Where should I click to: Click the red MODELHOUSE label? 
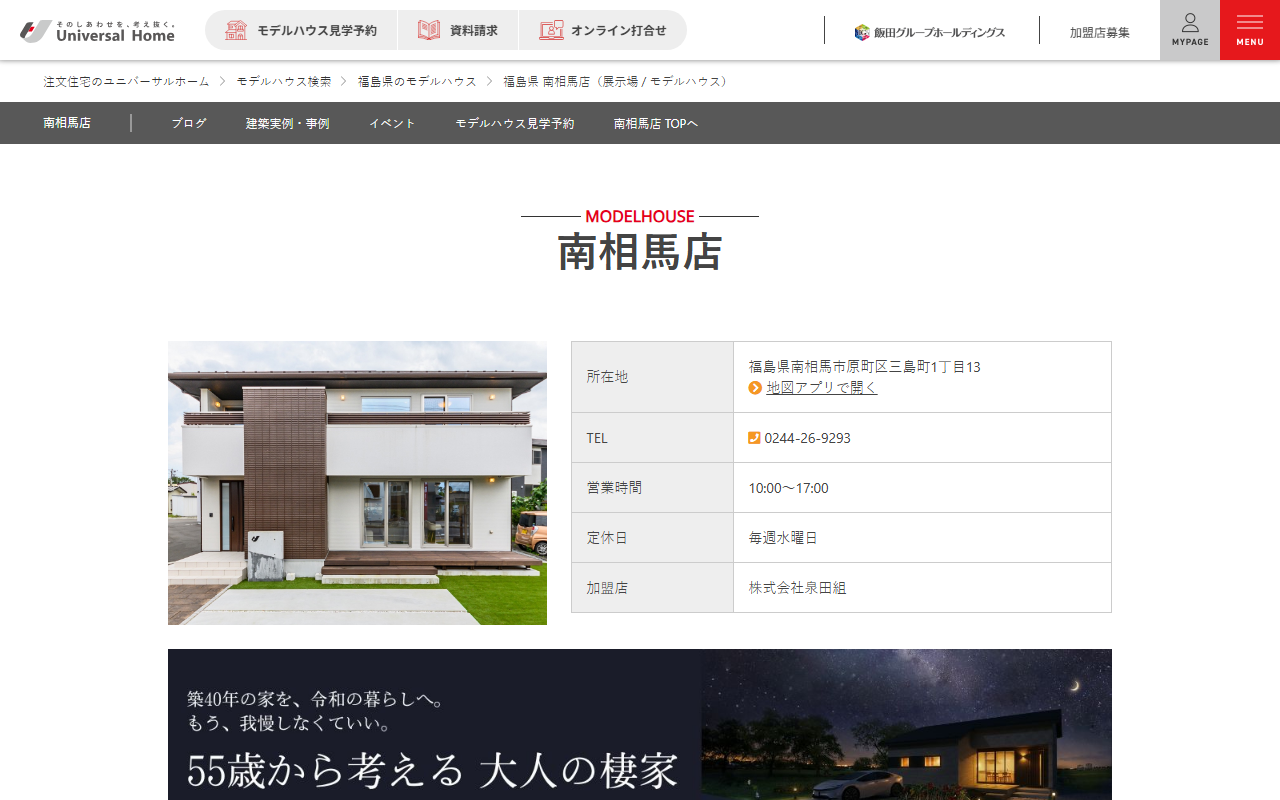pyautogui.click(x=640, y=216)
